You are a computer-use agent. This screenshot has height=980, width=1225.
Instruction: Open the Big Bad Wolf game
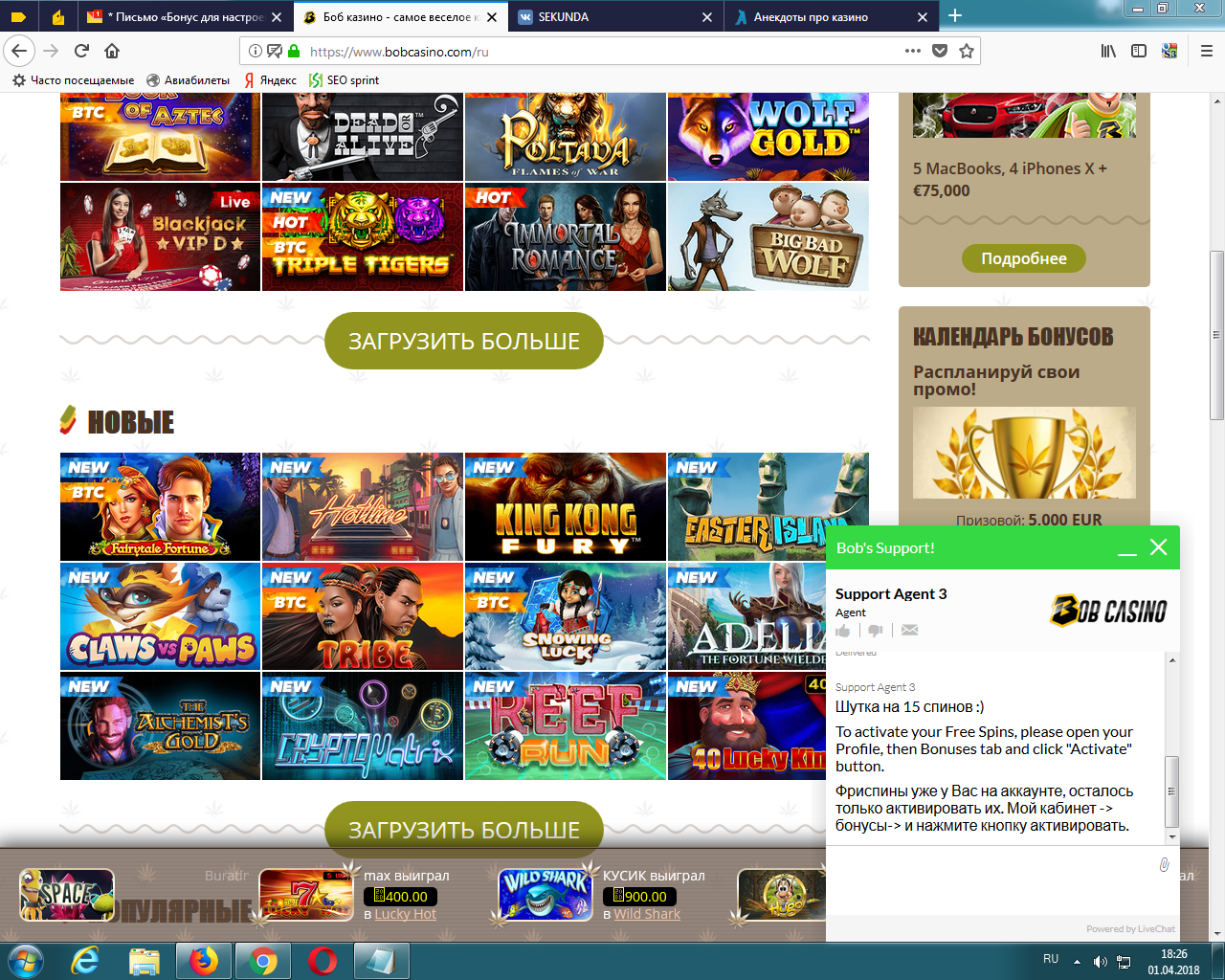coord(768,236)
